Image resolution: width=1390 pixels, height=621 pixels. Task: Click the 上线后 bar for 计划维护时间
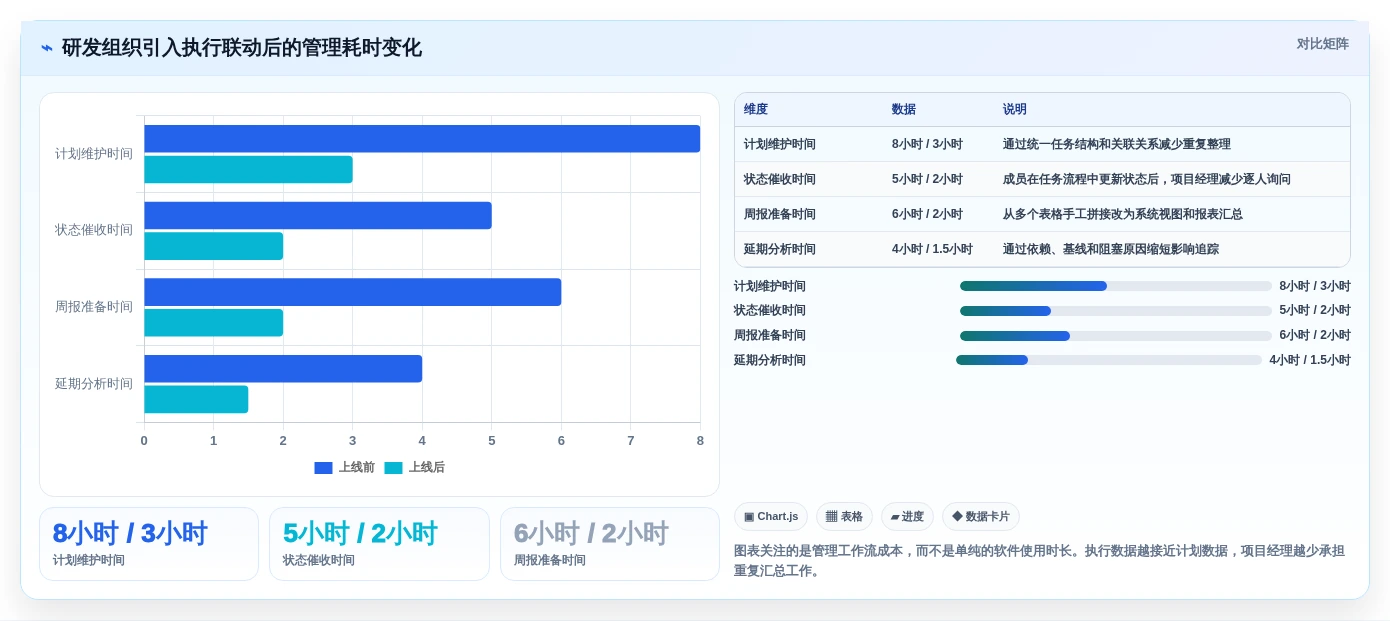point(248,170)
